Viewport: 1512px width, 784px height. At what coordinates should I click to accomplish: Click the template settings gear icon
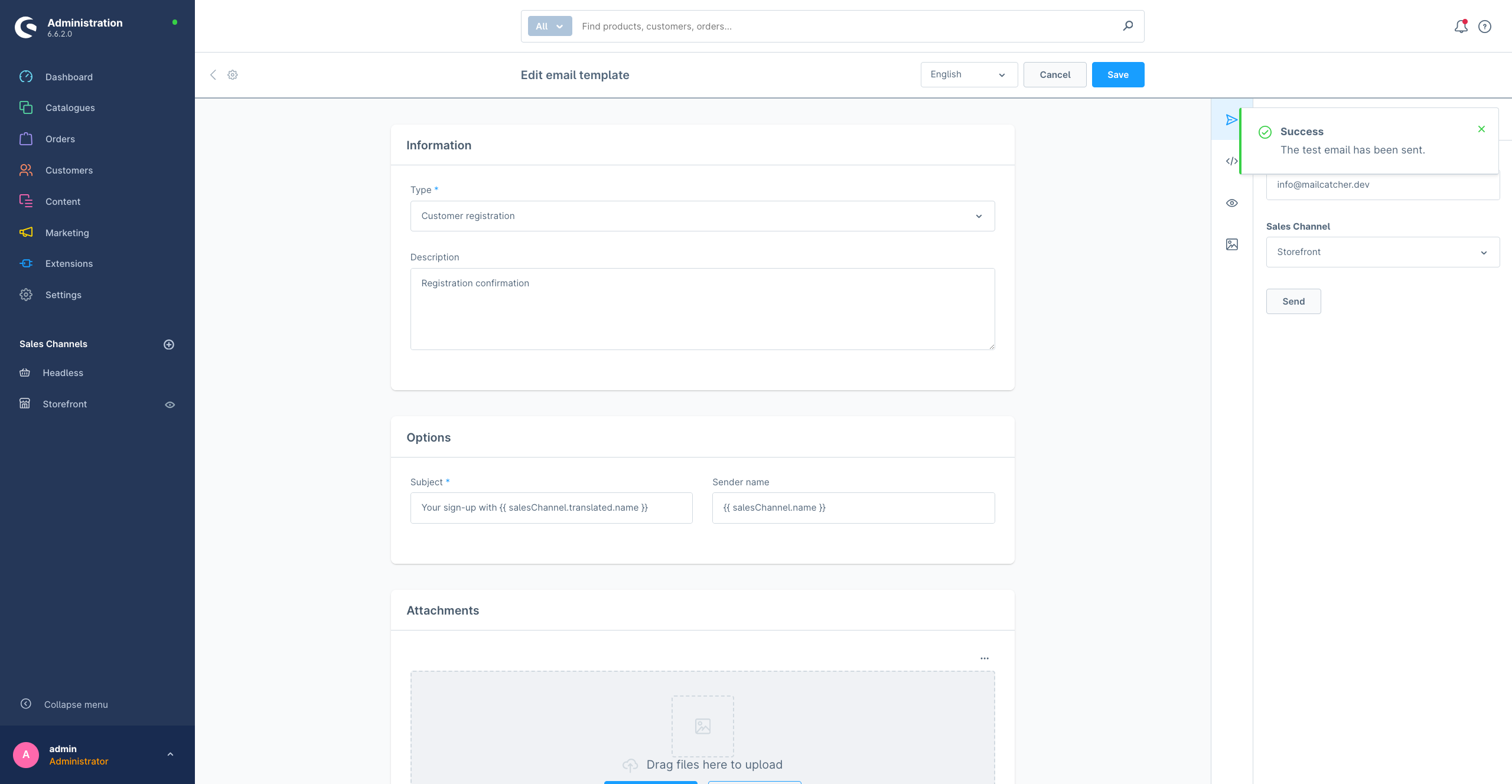[233, 75]
